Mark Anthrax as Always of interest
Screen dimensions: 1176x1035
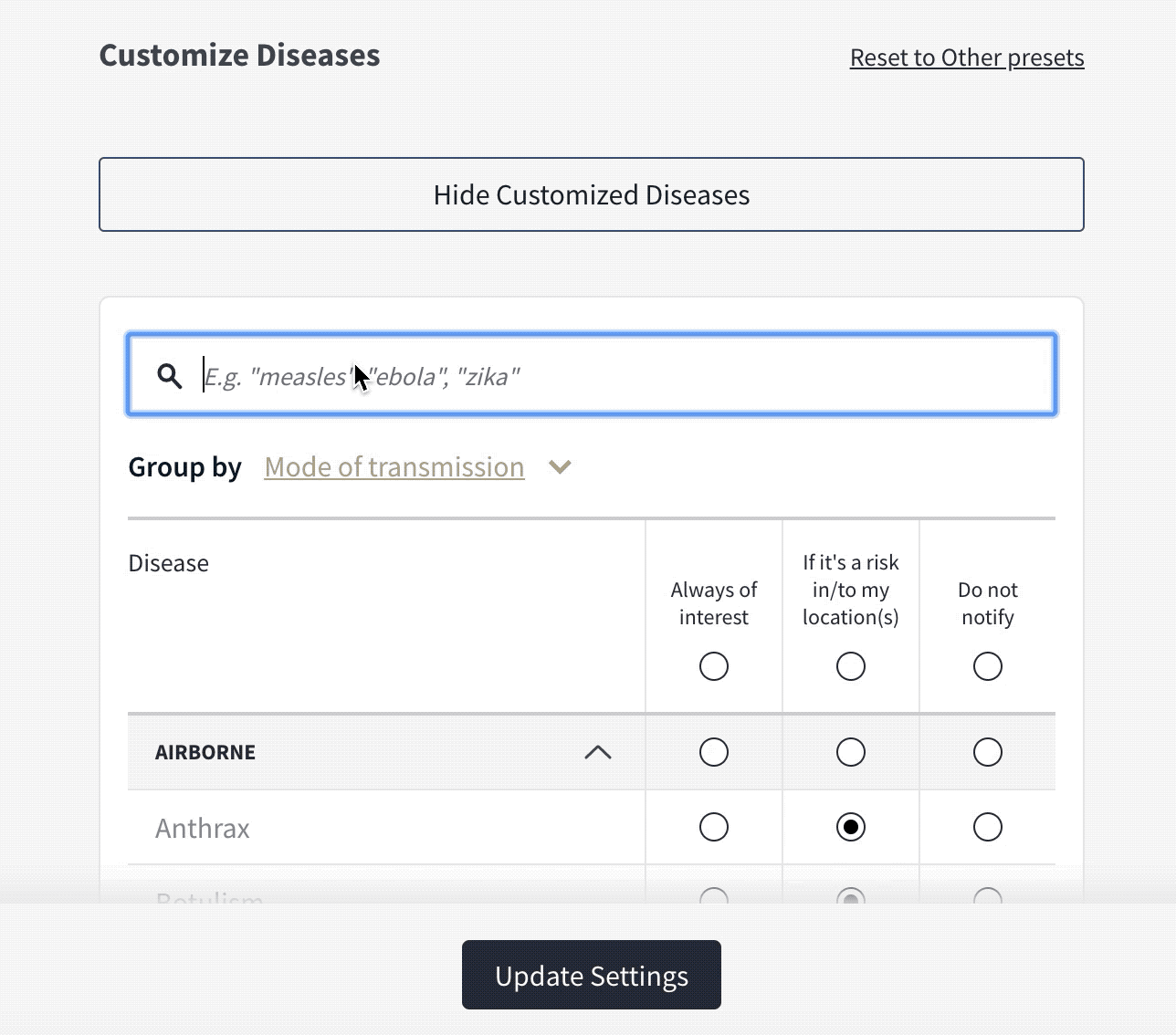tap(714, 827)
